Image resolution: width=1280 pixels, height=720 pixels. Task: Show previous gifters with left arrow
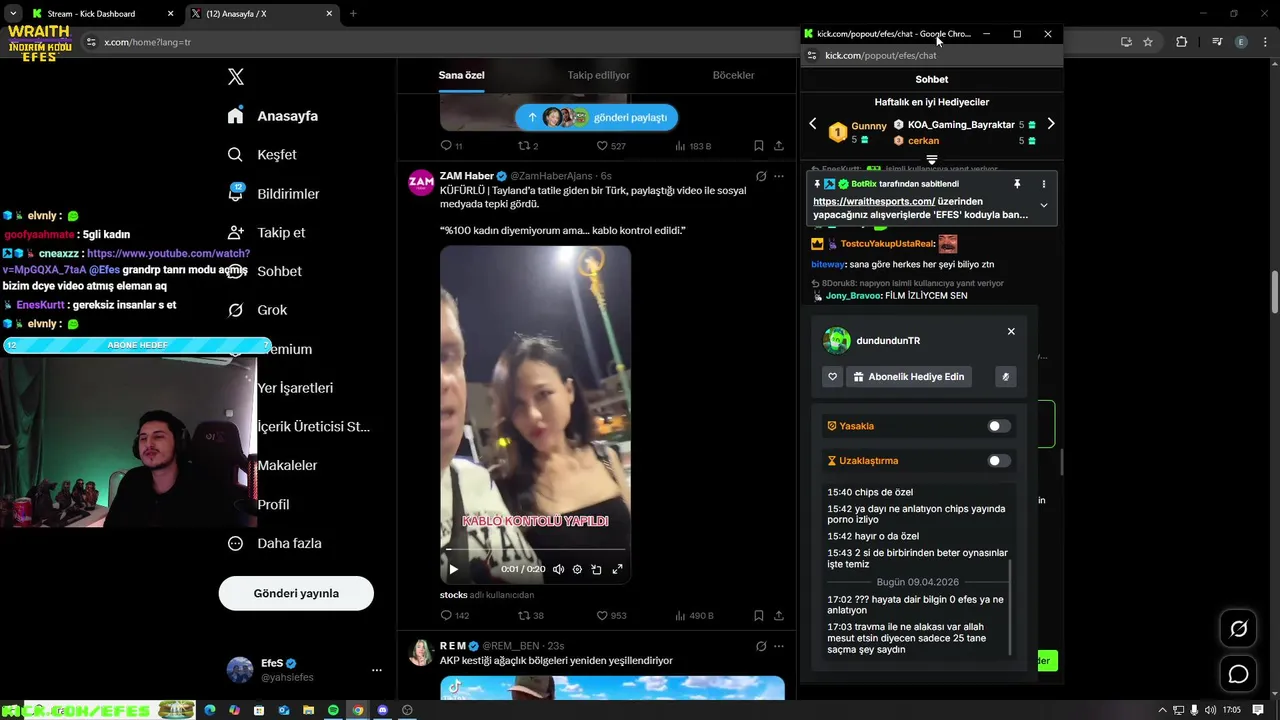coord(813,124)
